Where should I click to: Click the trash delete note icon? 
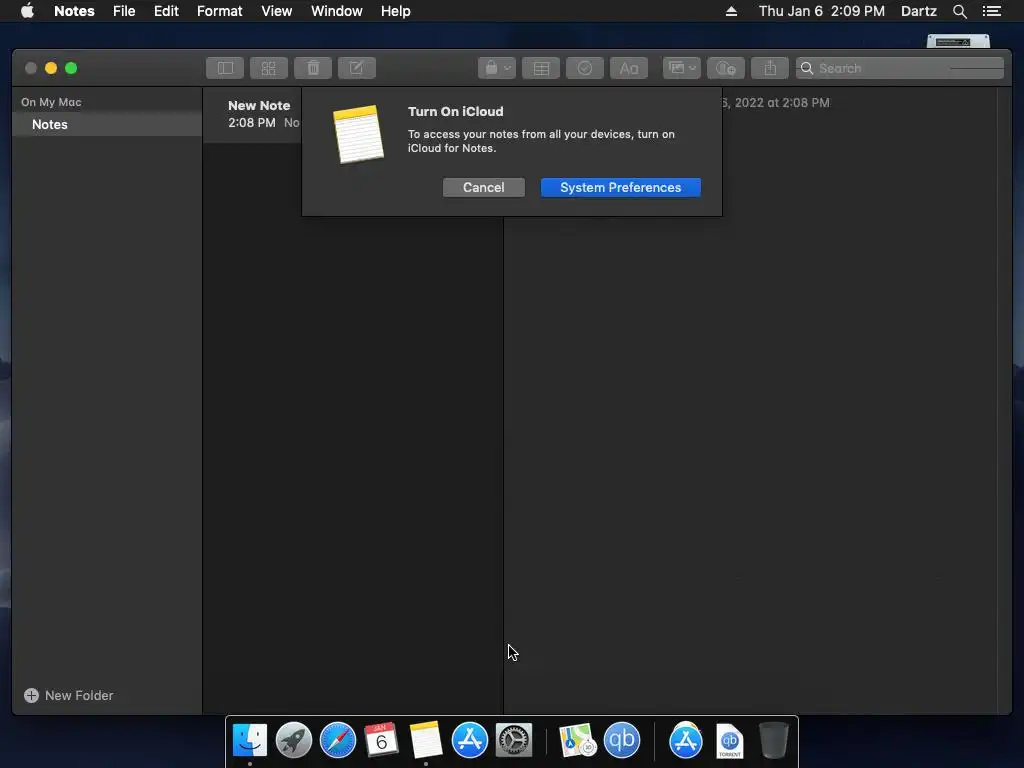tap(313, 68)
